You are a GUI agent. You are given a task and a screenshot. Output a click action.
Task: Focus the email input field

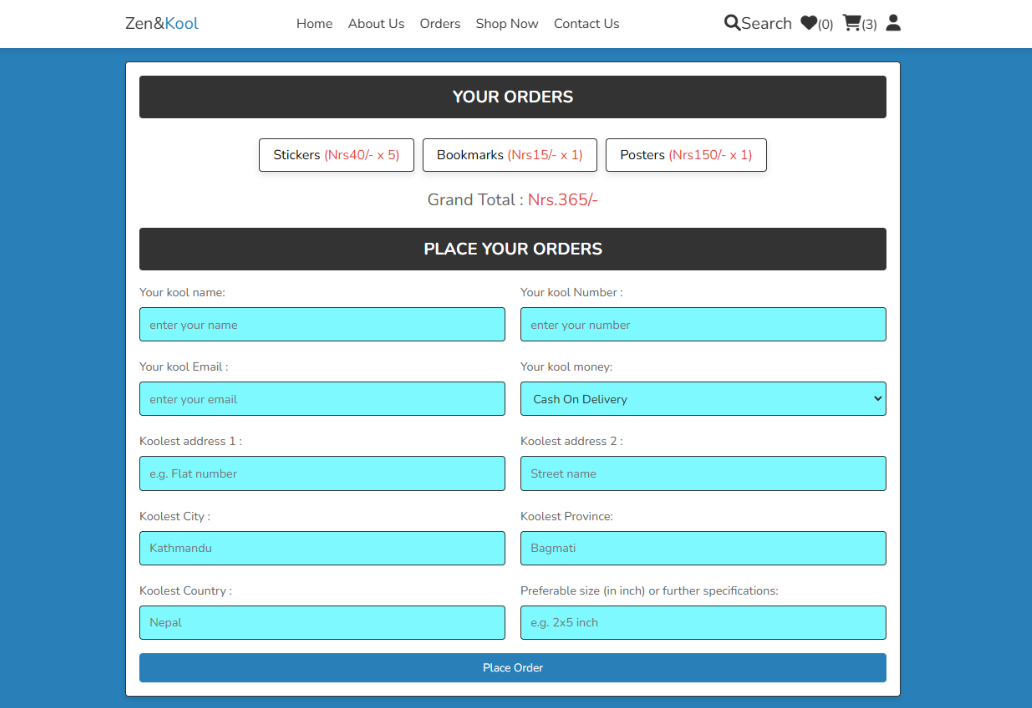point(322,399)
